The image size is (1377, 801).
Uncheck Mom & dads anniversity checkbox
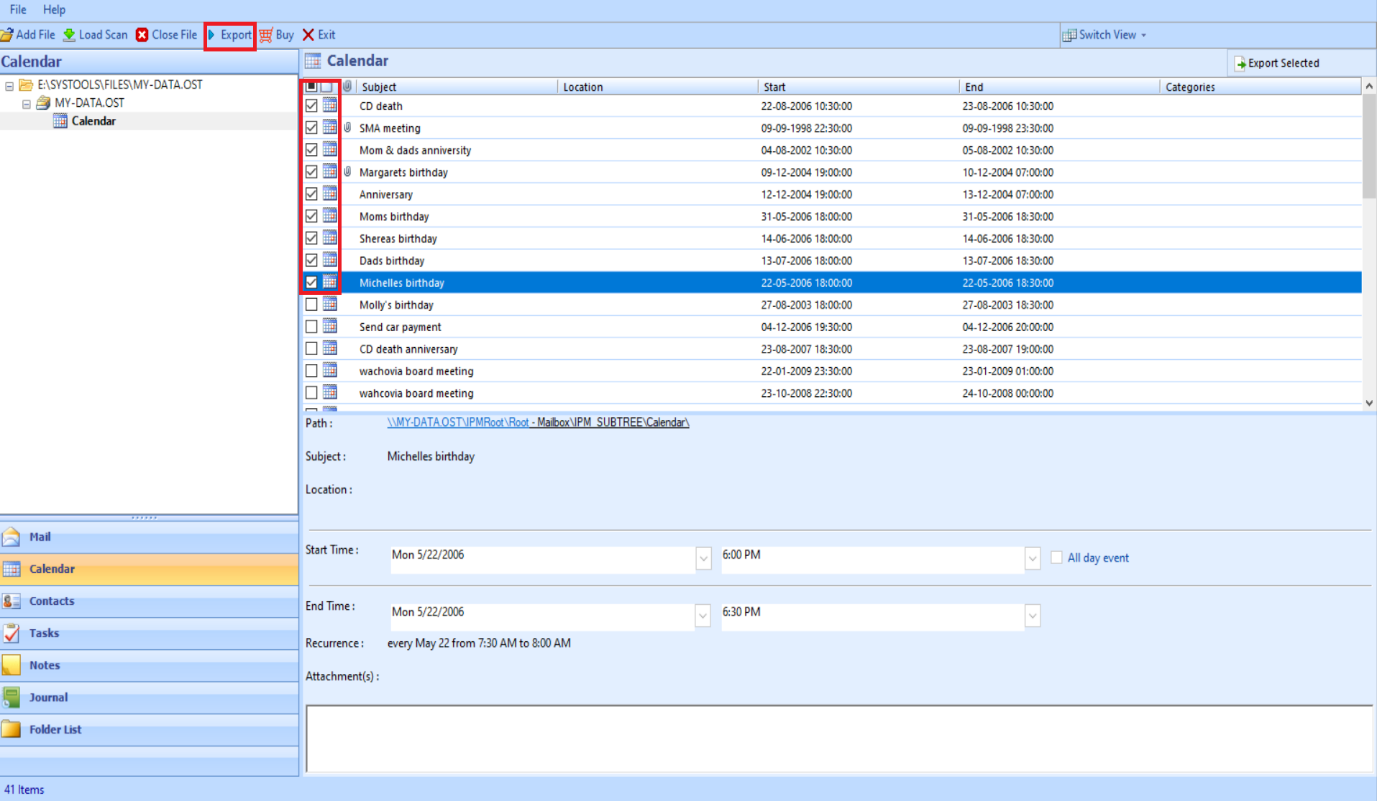(x=311, y=149)
